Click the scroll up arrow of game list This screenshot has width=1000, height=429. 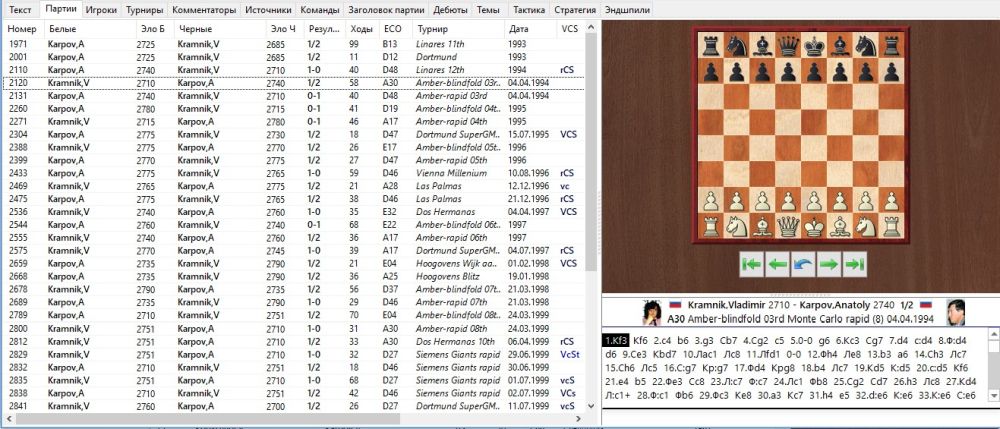coord(592,29)
